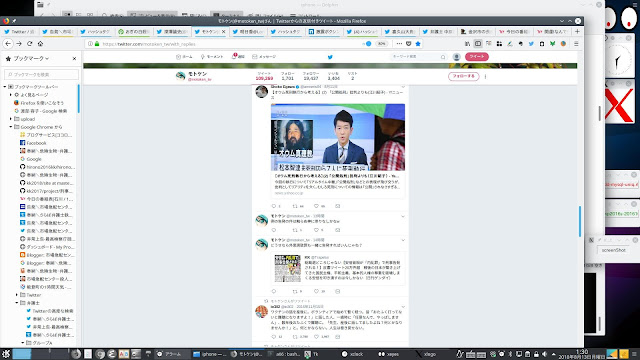This screenshot has height=360, width=640.
Task: Open the profile avatar menu in Twitter header
Action: pos(456,57)
